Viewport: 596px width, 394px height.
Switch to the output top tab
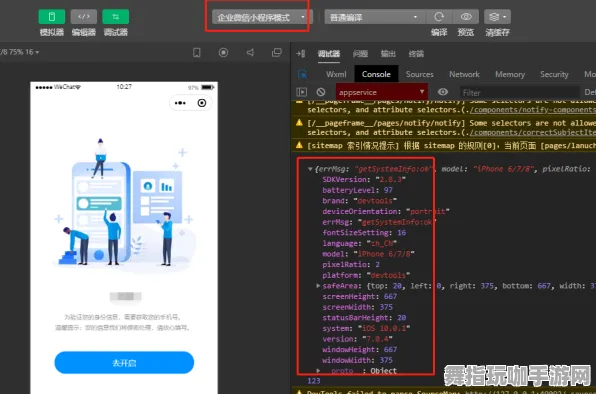click(388, 54)
